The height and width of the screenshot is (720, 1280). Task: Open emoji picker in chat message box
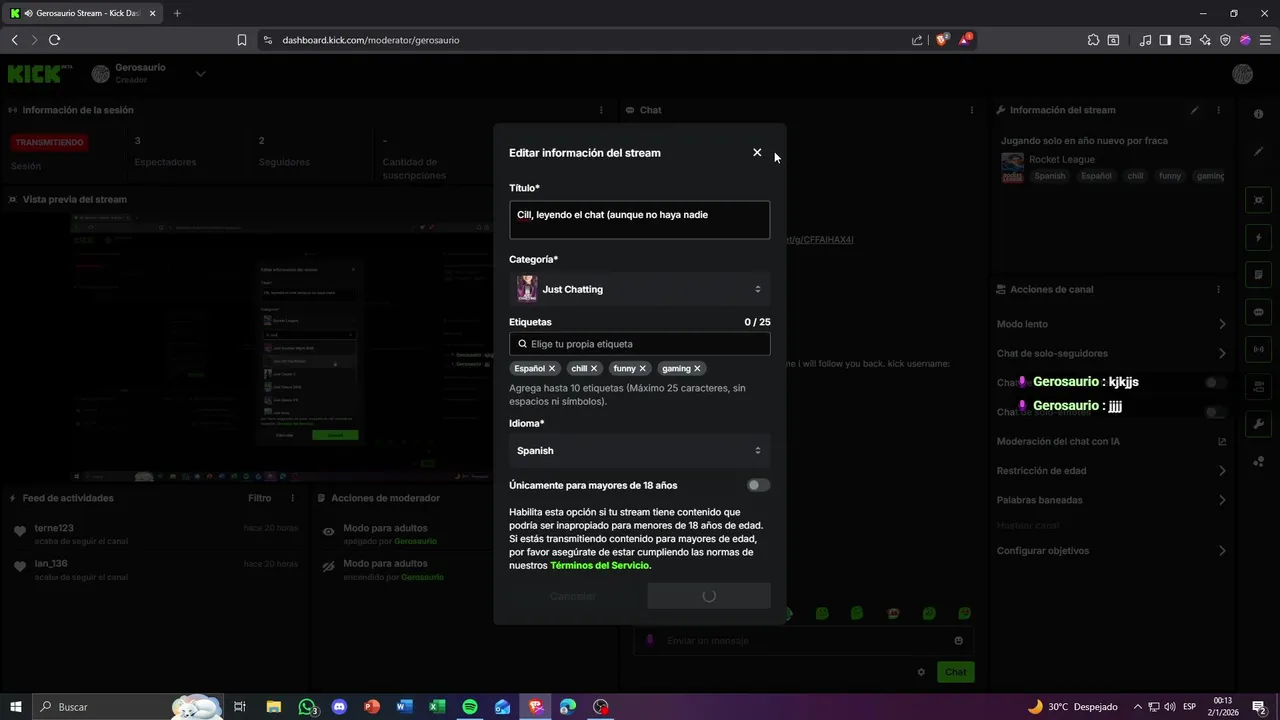[x=958, y=641]
